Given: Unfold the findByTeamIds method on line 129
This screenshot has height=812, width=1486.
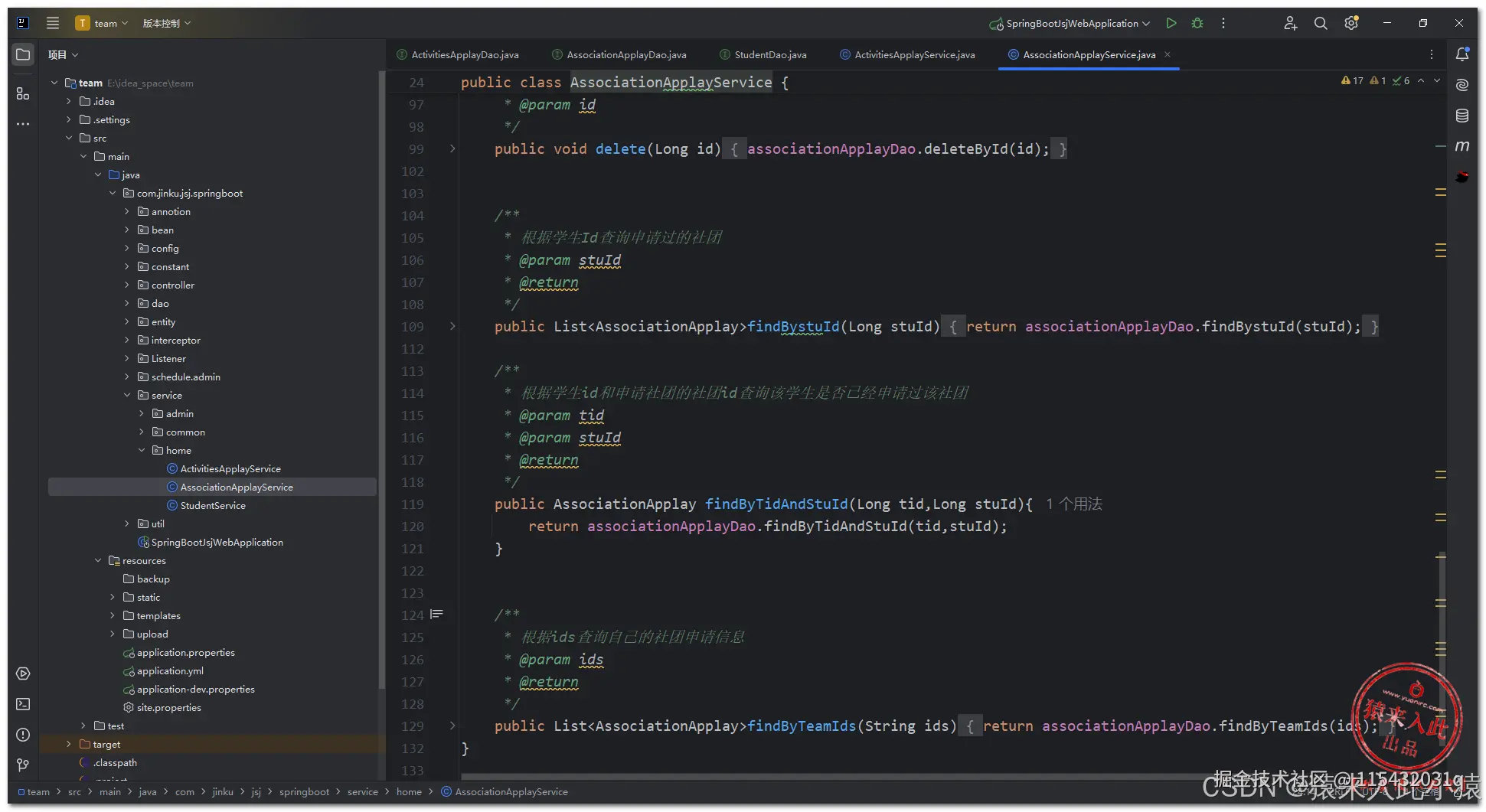Looking at the screenshot, I should [x=452, y=726].
